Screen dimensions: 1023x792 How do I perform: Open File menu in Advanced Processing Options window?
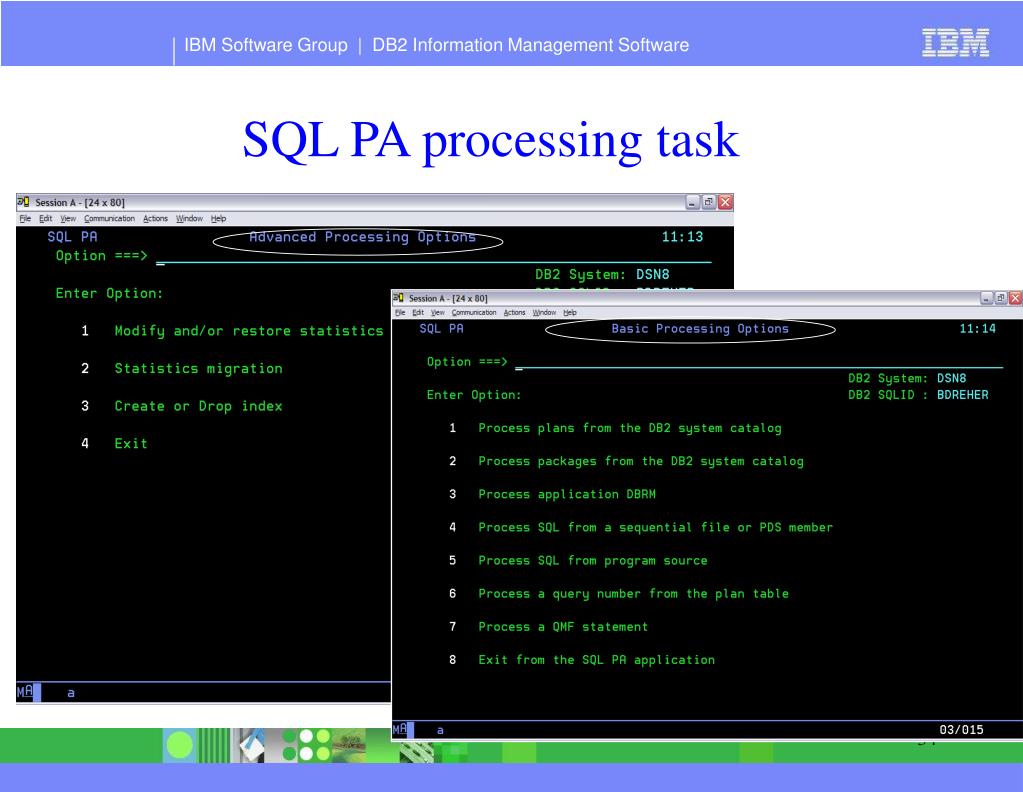(25, 219)
